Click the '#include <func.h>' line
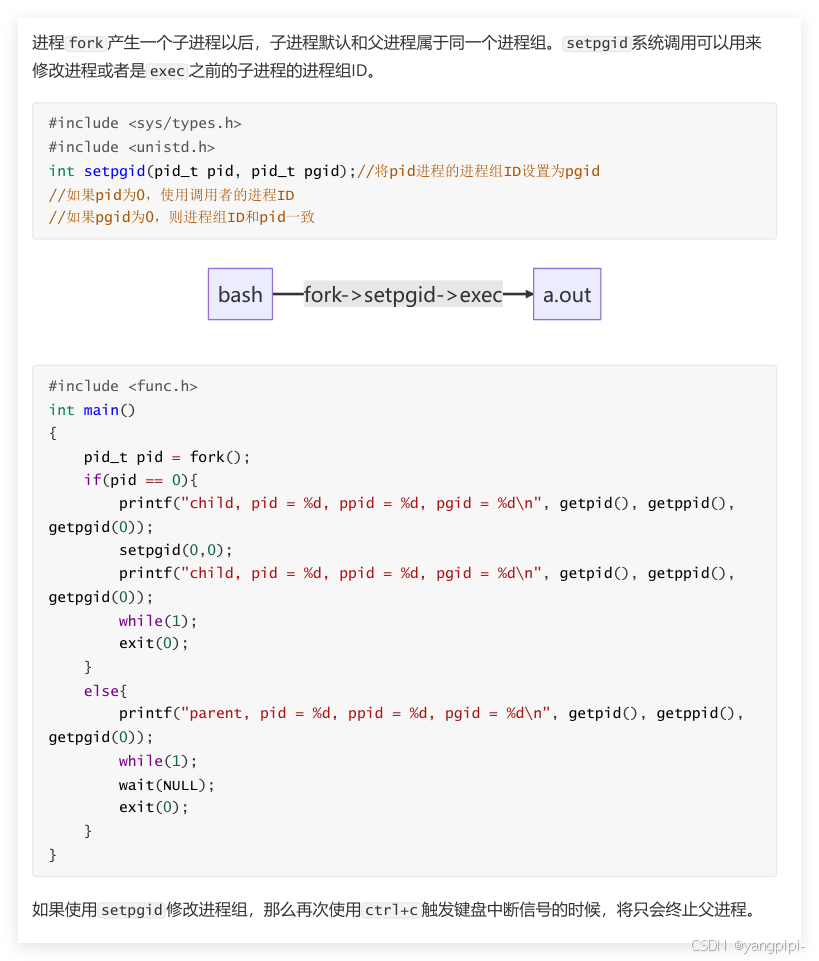This screenshot has height=961, width=819. coord(123,386)
